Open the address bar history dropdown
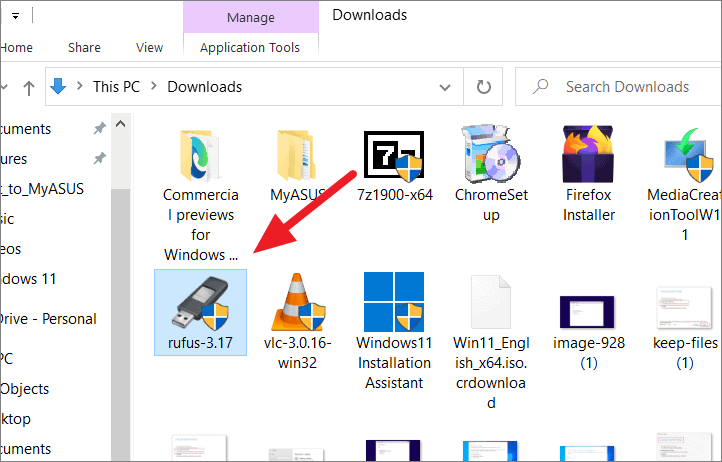 click(445, 87)
